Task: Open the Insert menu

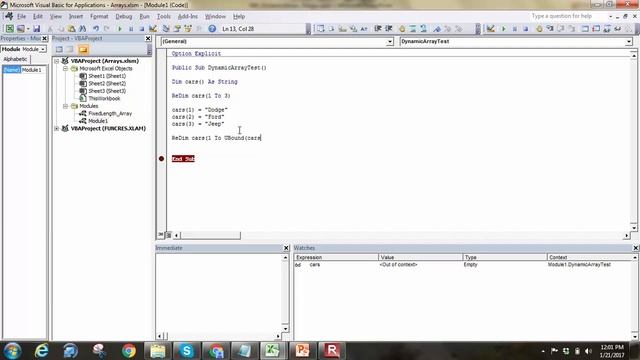Action: [x=76, y=16]
